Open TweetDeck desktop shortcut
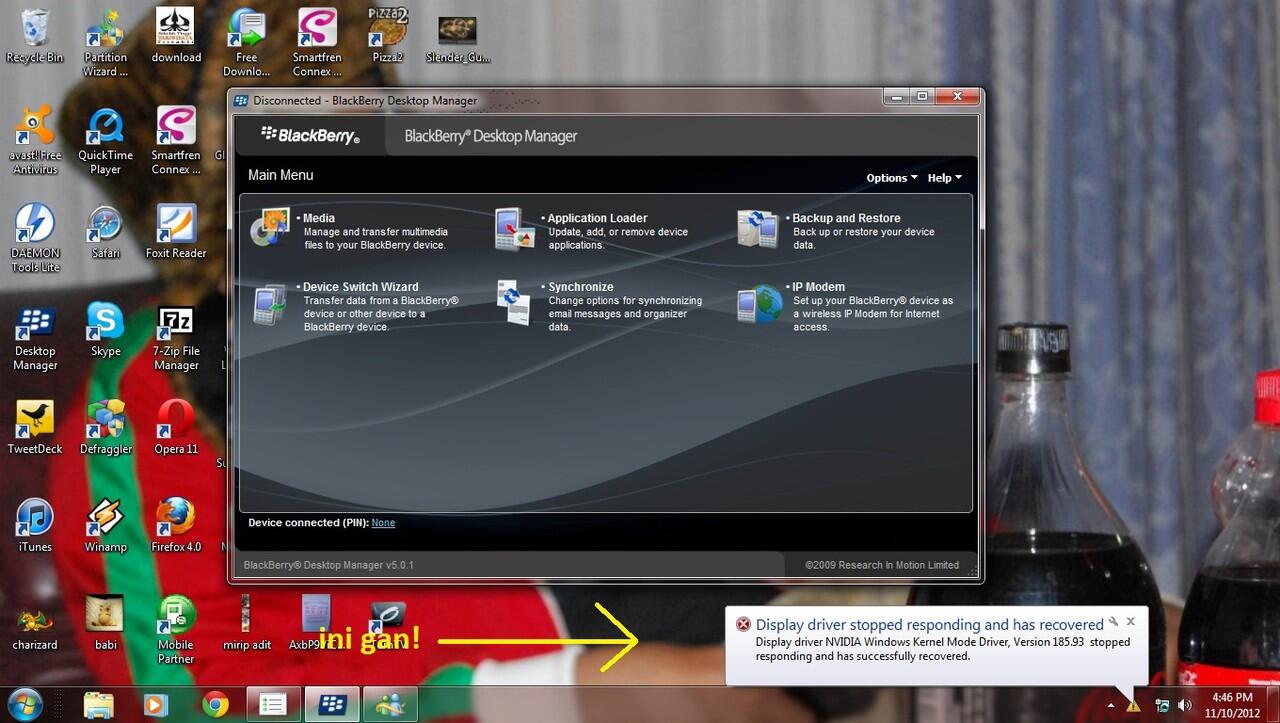This screenshot has width=1280, height=723. pyautogui.click(x=35, y=428)
